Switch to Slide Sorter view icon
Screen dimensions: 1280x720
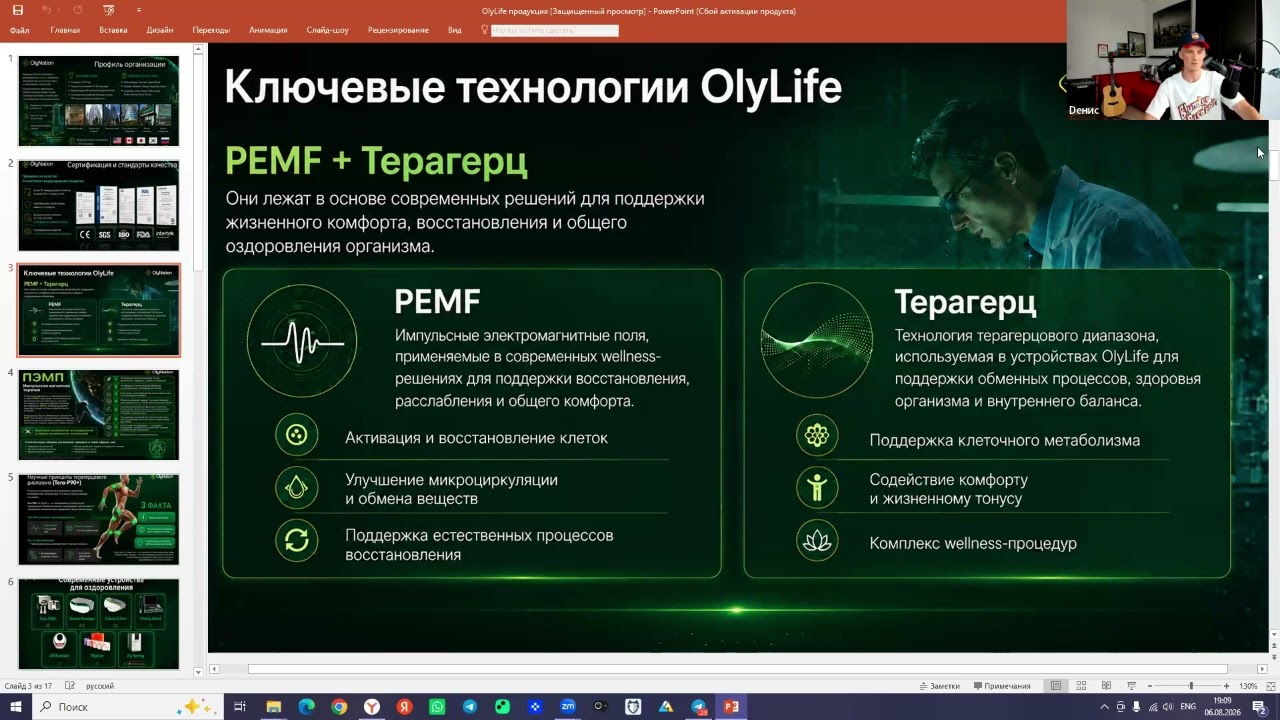pyautogui.click(x=1081, y=686)
